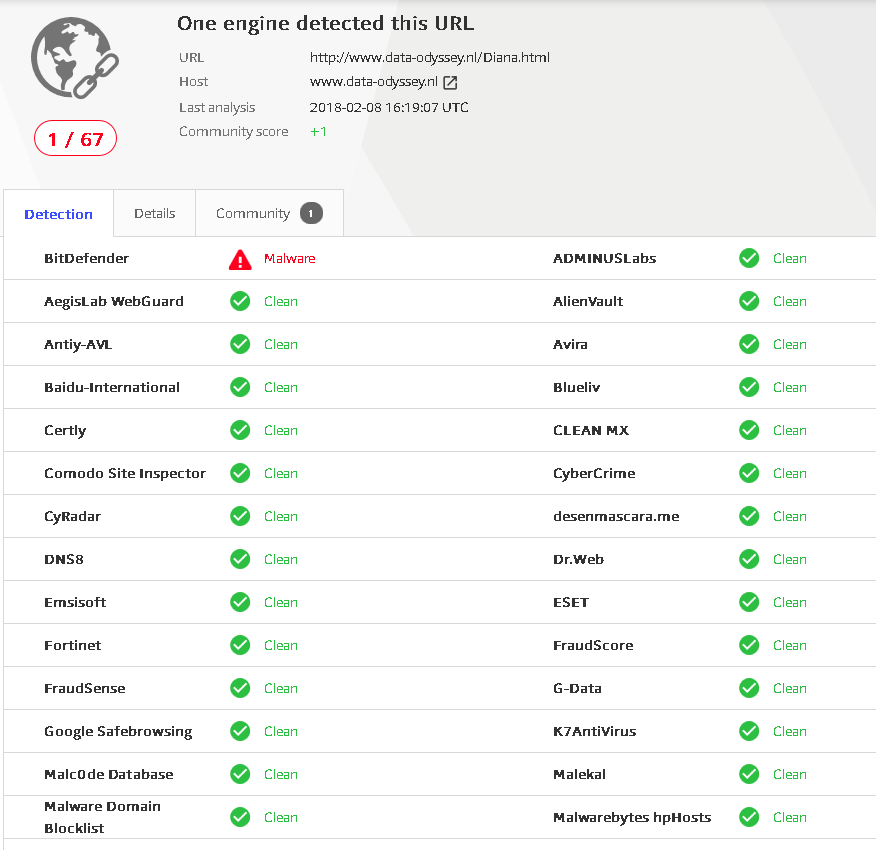Screen dimensions: 876x850
Task: Click the +1 community score value
Action: [x=318, y=132]
